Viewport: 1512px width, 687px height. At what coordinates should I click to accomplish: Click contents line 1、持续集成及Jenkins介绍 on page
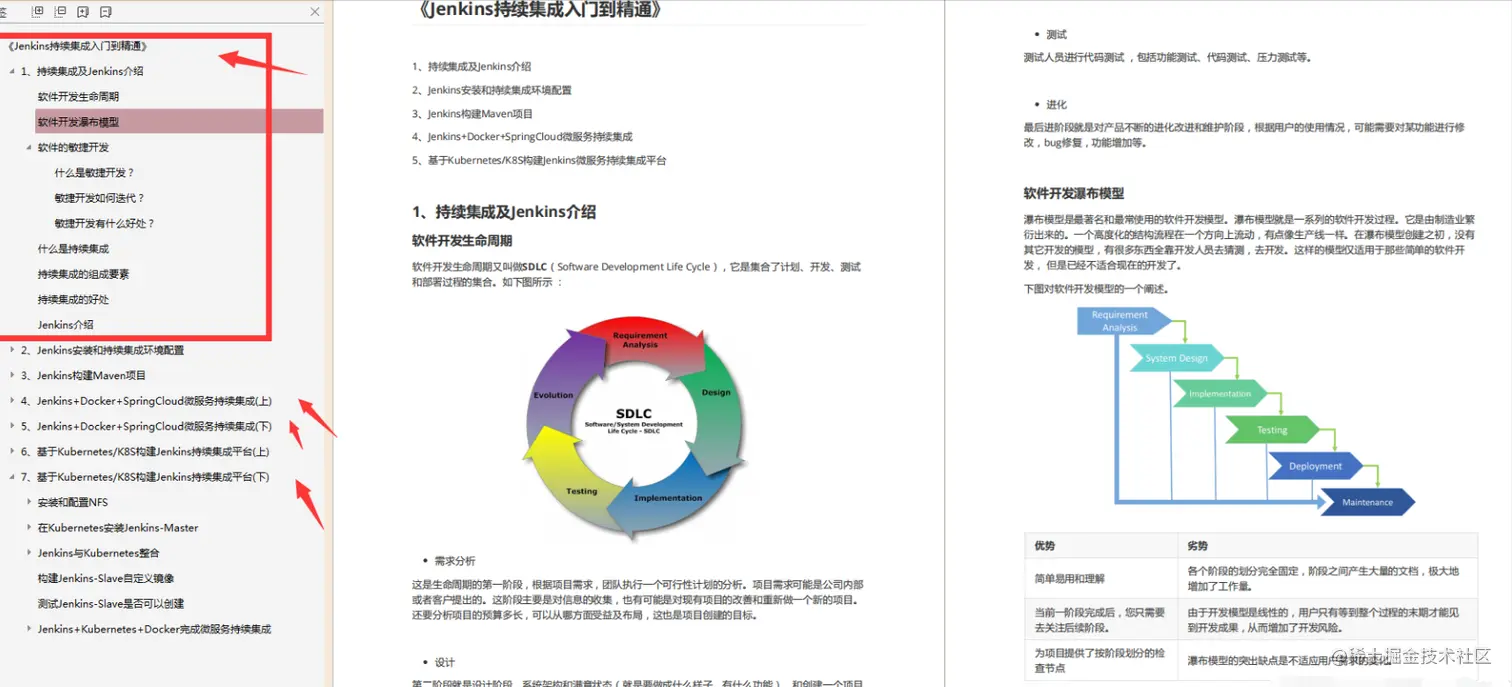[471, 66]
